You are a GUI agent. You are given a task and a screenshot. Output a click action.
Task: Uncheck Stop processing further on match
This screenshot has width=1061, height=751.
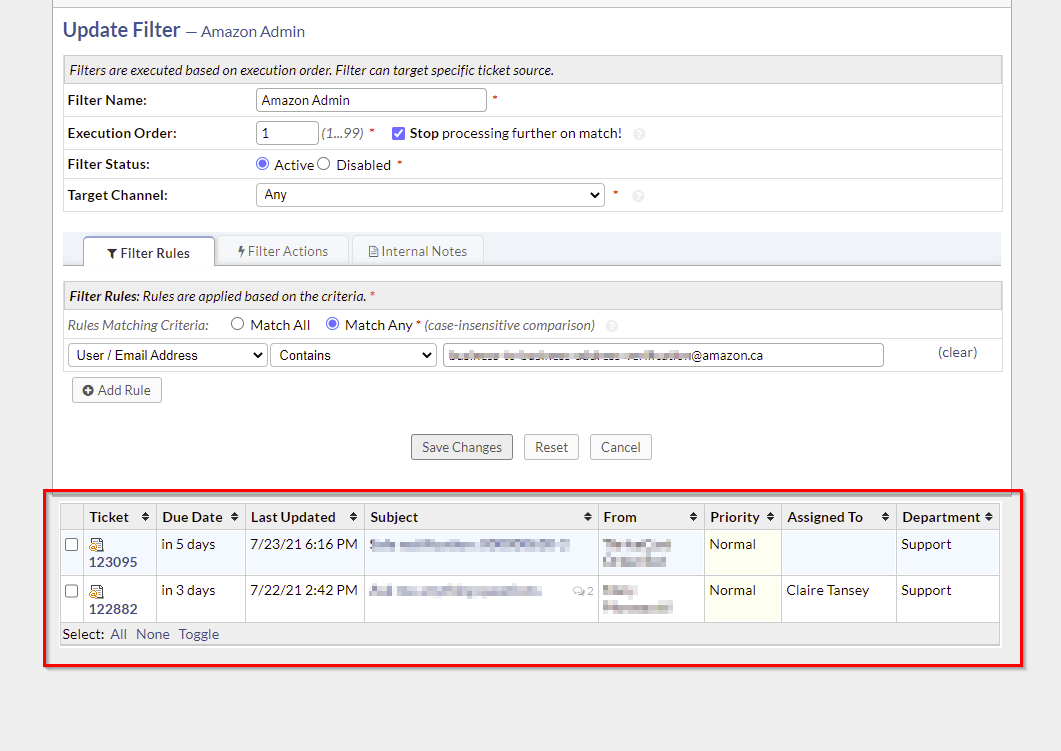398,133
